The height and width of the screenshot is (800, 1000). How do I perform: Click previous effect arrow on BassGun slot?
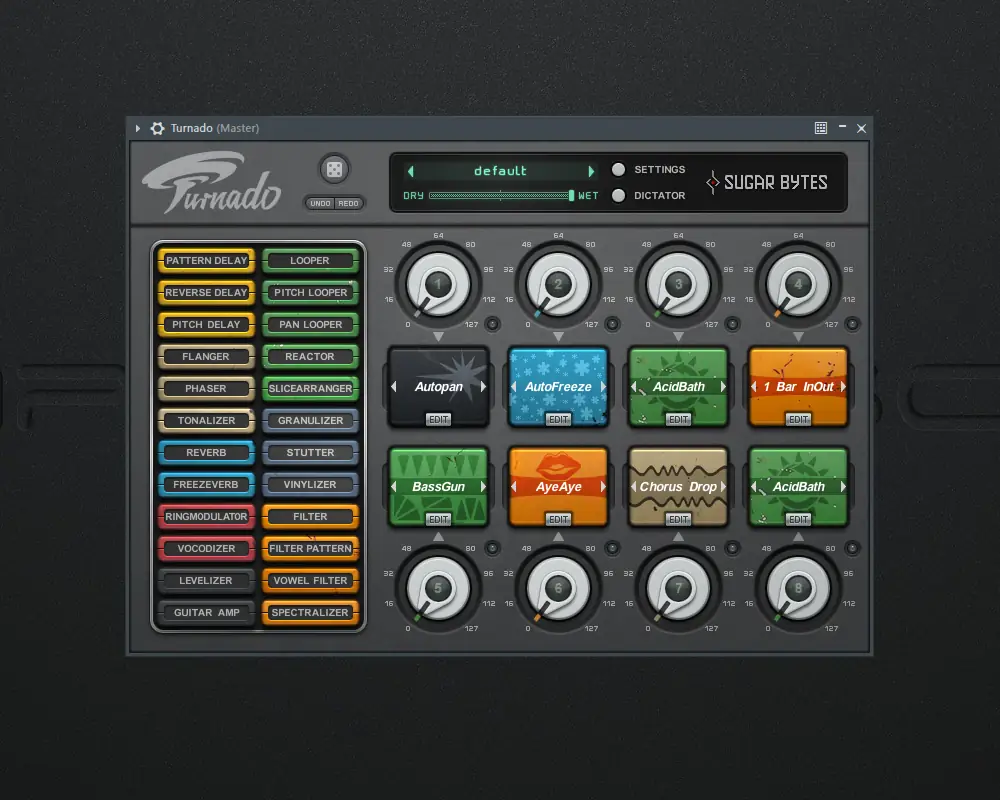click(393, 487)
